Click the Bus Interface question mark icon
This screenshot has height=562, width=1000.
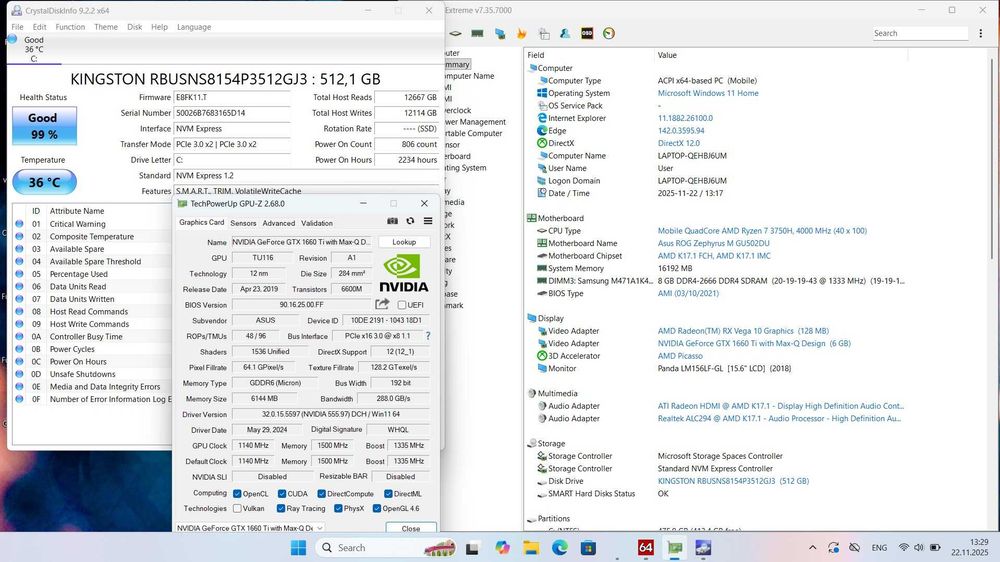(428, 336)
